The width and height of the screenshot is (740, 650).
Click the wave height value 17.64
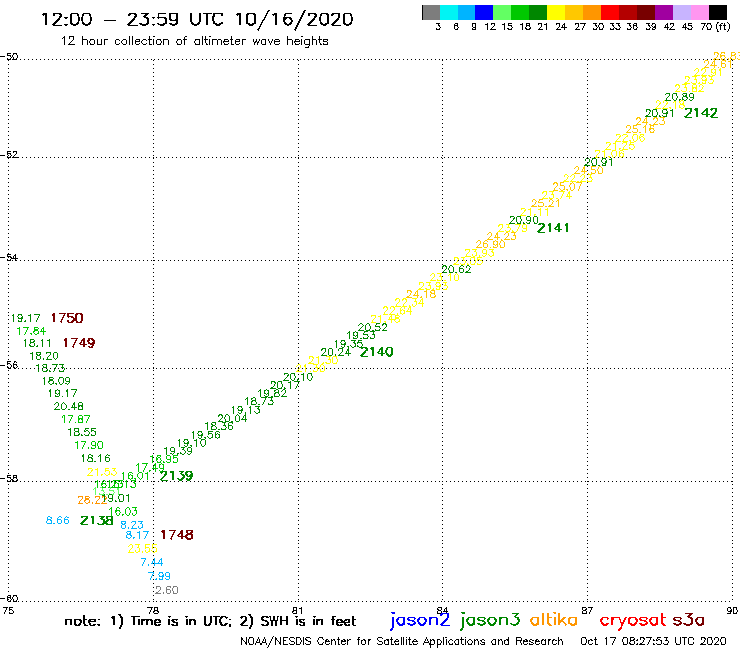click(31, 331)
